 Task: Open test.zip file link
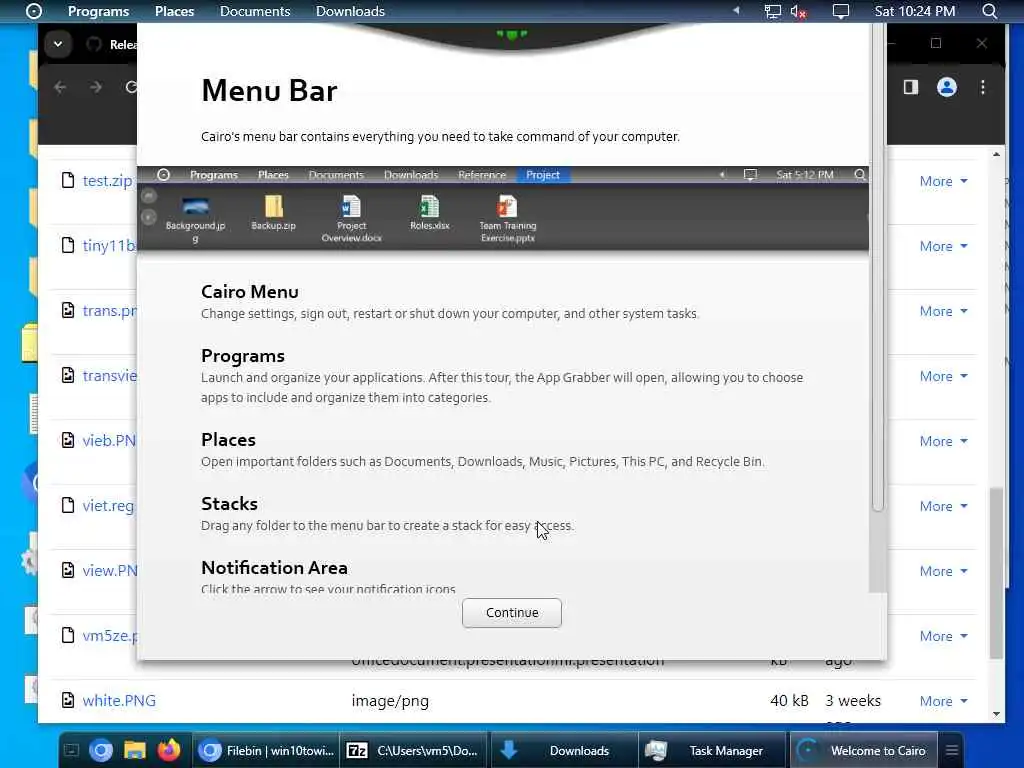(107, 180)
